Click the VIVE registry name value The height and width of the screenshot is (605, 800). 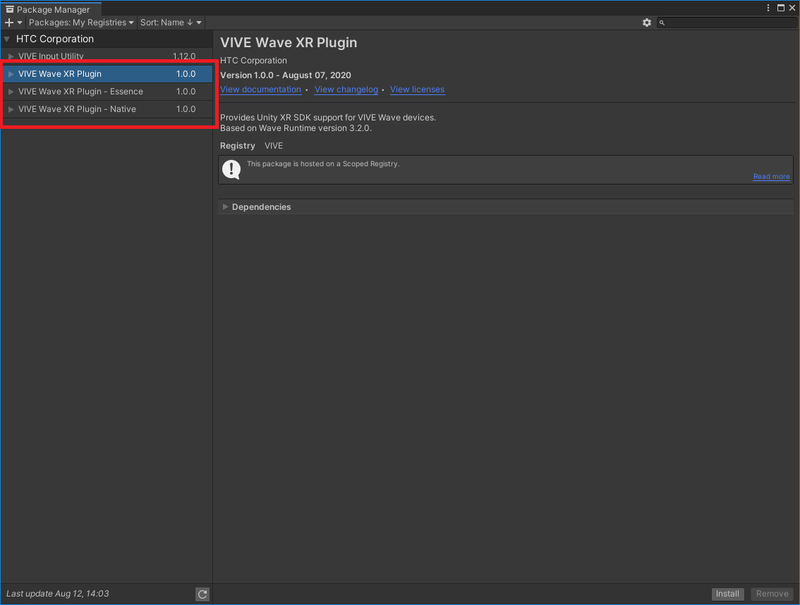click(x=273, y=146)
